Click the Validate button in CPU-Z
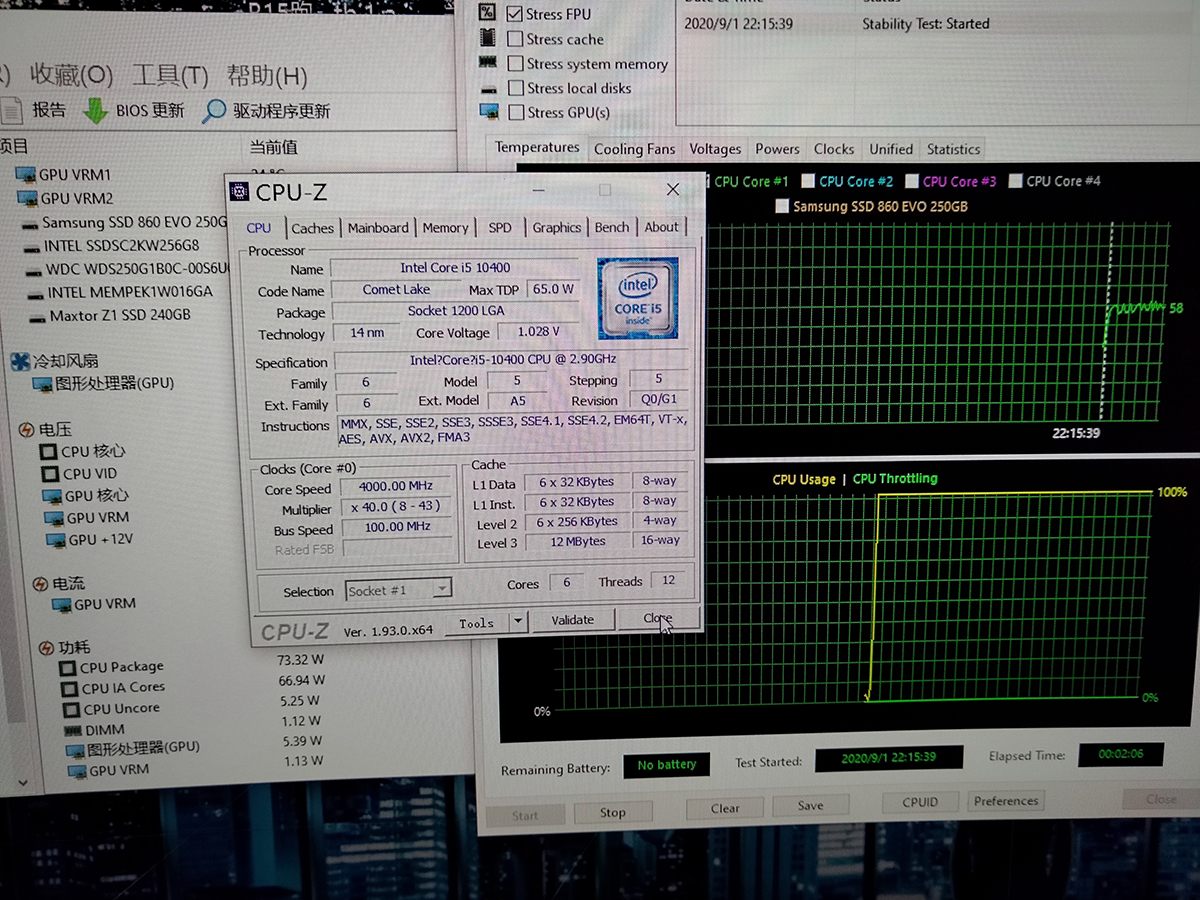 572,620
